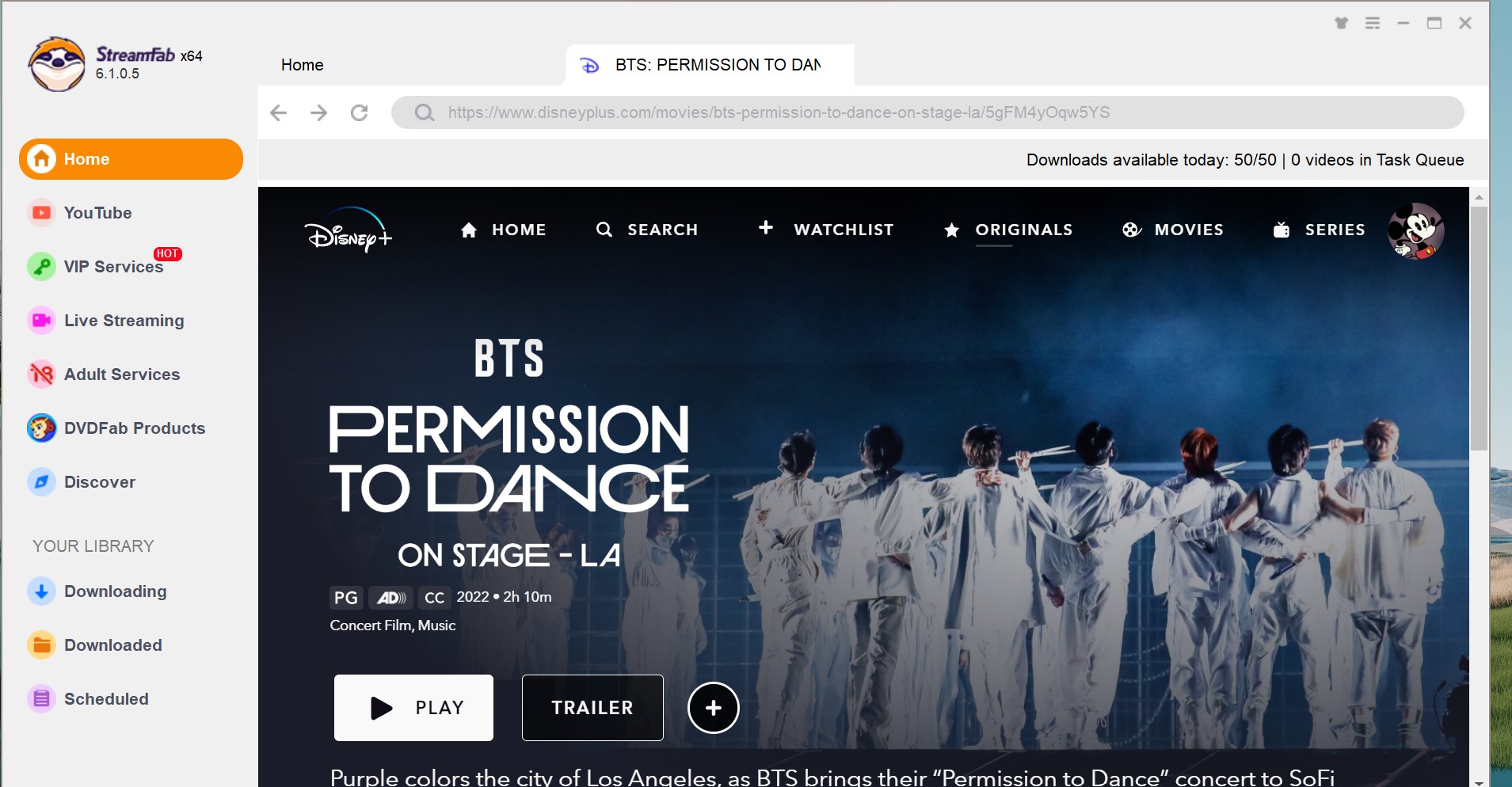Click the Disney+ tab favicon
Screen dimensions: 1512x787
[x=589, y=65]
